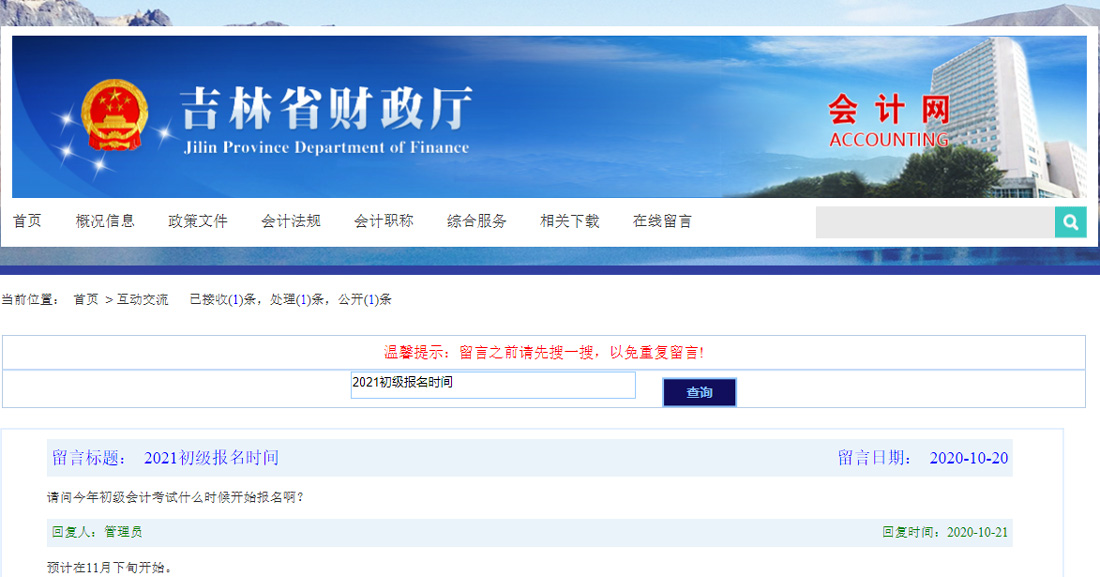
Task: Click the 查询 query button
Action: coord(699,392)
